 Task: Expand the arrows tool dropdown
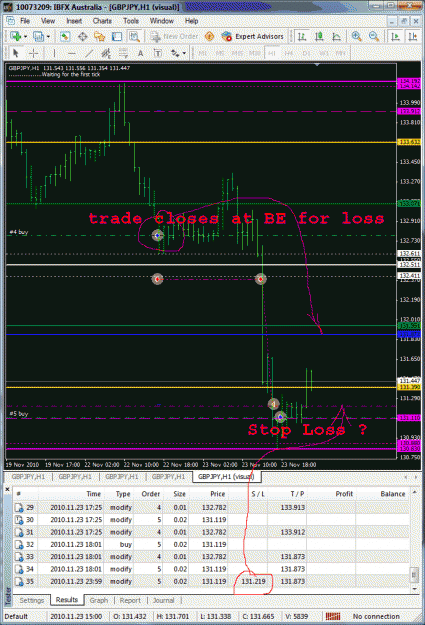(184, 53)
